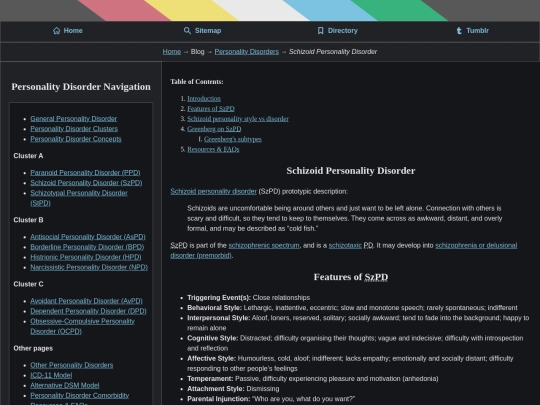Click the Other pages heading
This screenshot has height=405, width=540.
(33, 349)
